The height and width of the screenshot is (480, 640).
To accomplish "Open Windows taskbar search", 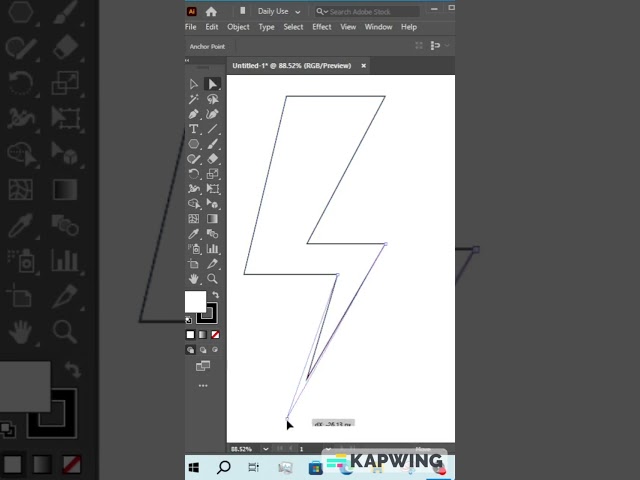I will 223,467.
